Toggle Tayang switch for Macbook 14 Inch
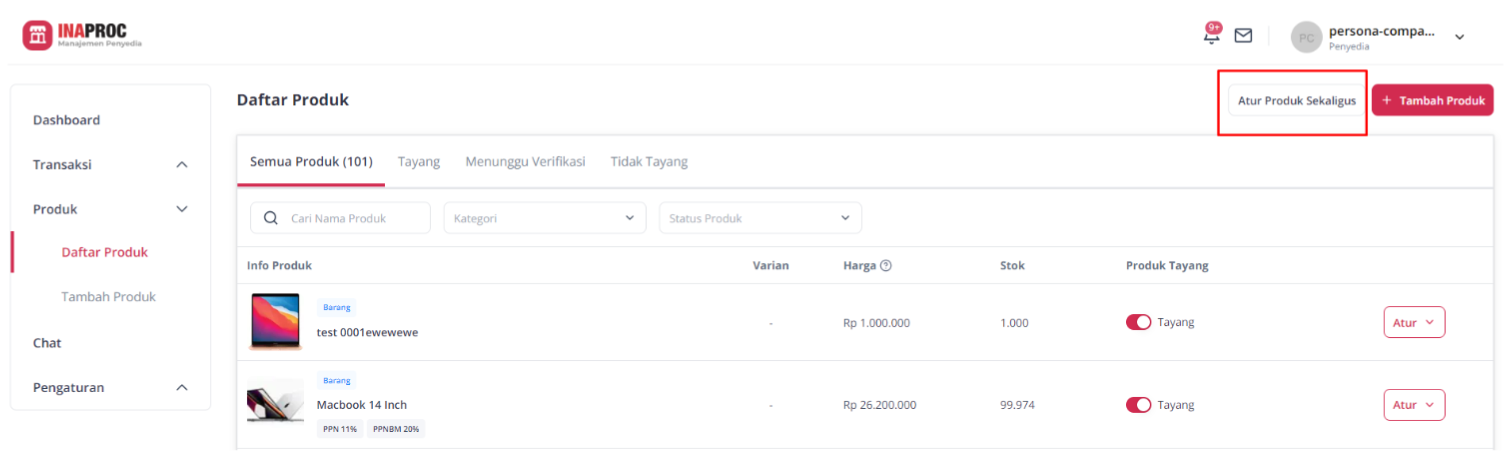1509x472 pixels. [x=1138, y=405]
